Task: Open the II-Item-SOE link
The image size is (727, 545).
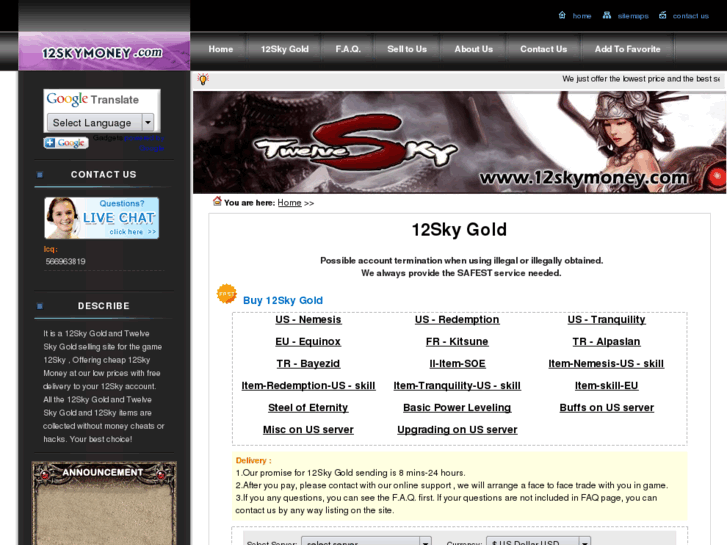Action: click(457, 364)
